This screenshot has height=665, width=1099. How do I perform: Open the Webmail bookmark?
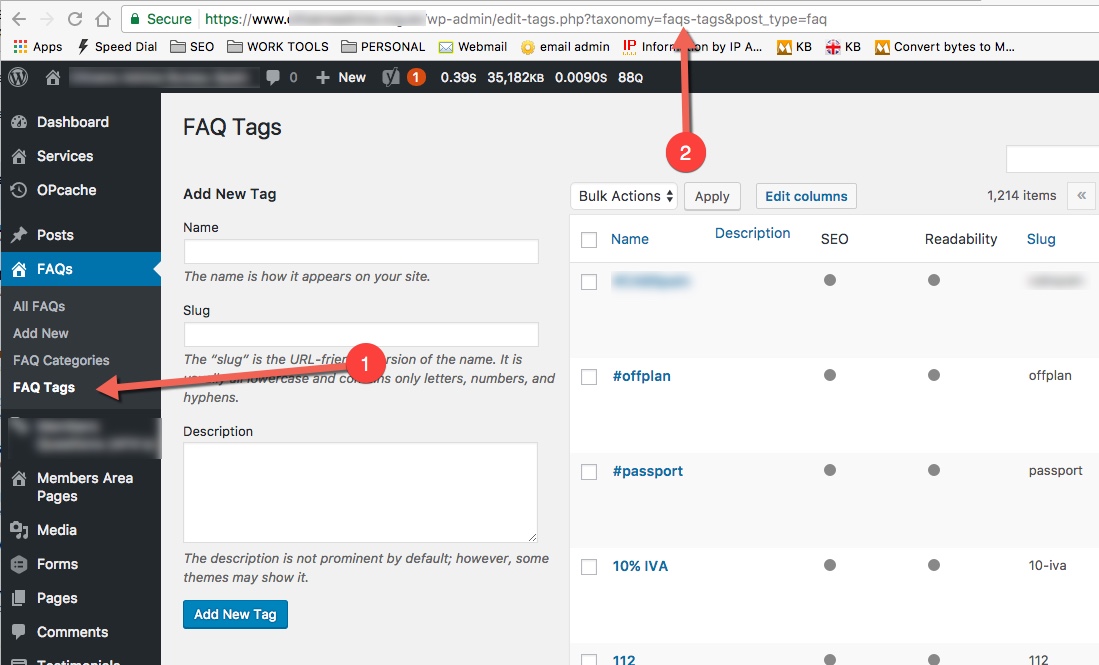(473, 47)
